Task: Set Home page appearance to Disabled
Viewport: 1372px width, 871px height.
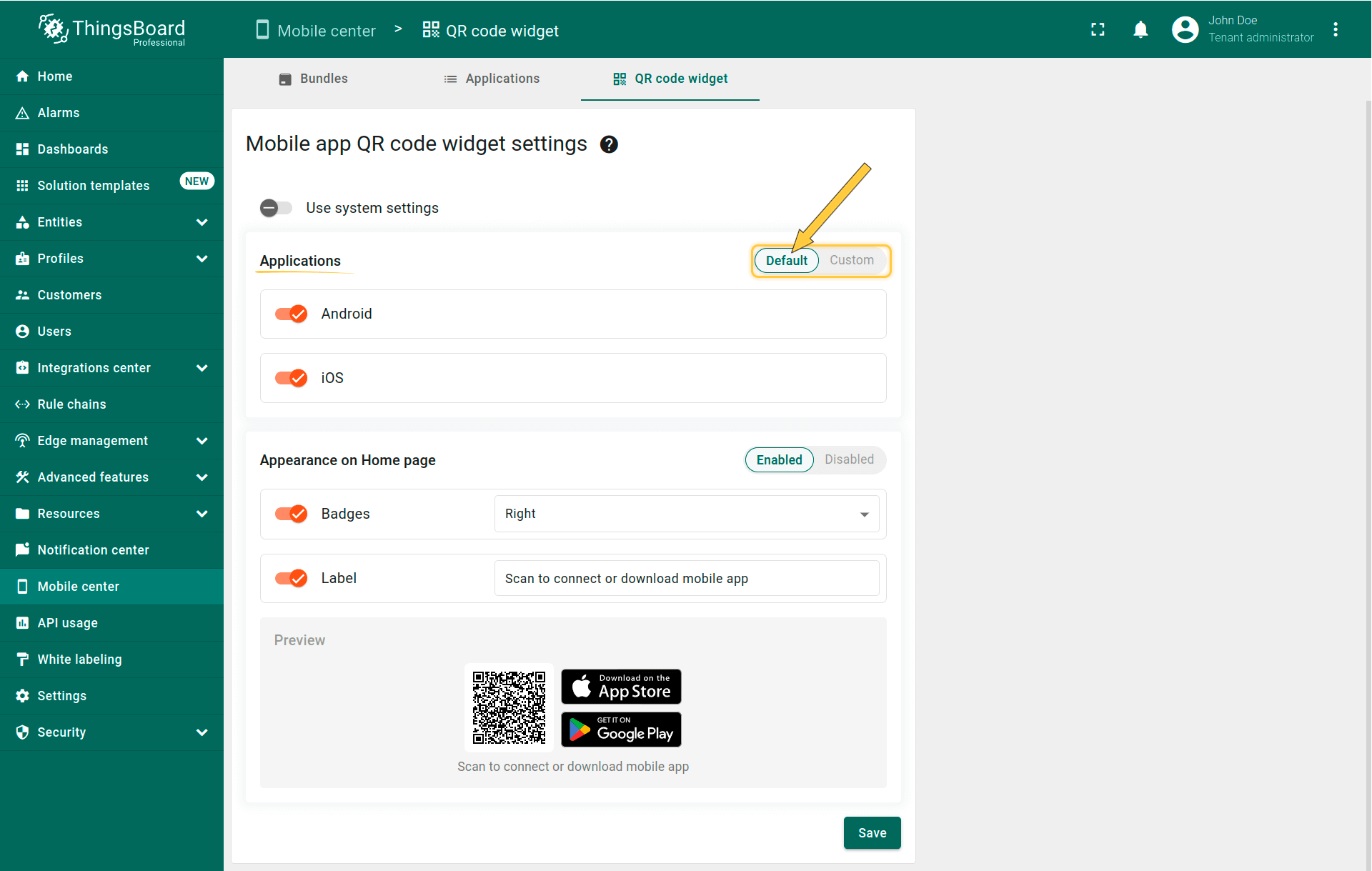Action: click(849, 459)
